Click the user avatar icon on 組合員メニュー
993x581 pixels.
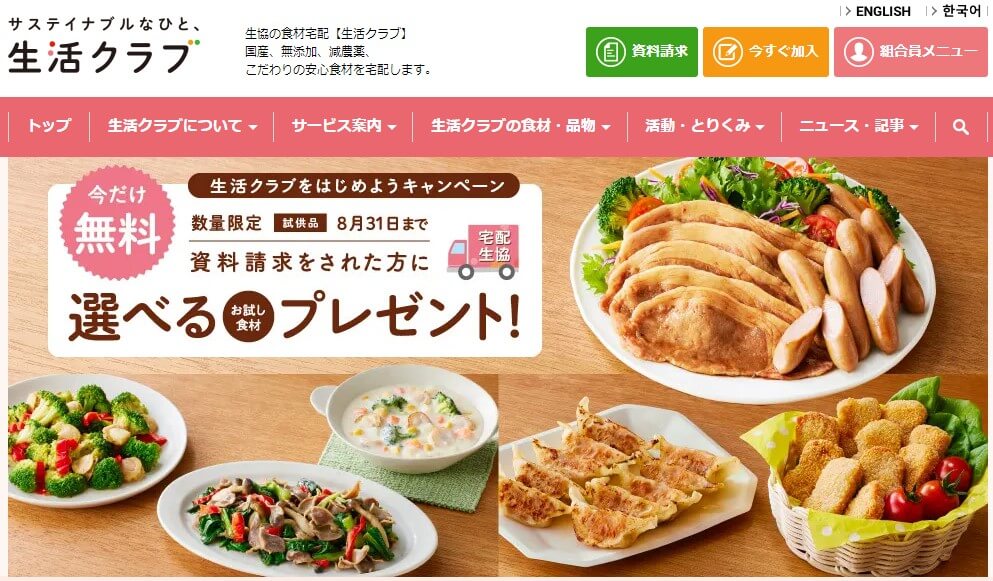tap(859, 52)
